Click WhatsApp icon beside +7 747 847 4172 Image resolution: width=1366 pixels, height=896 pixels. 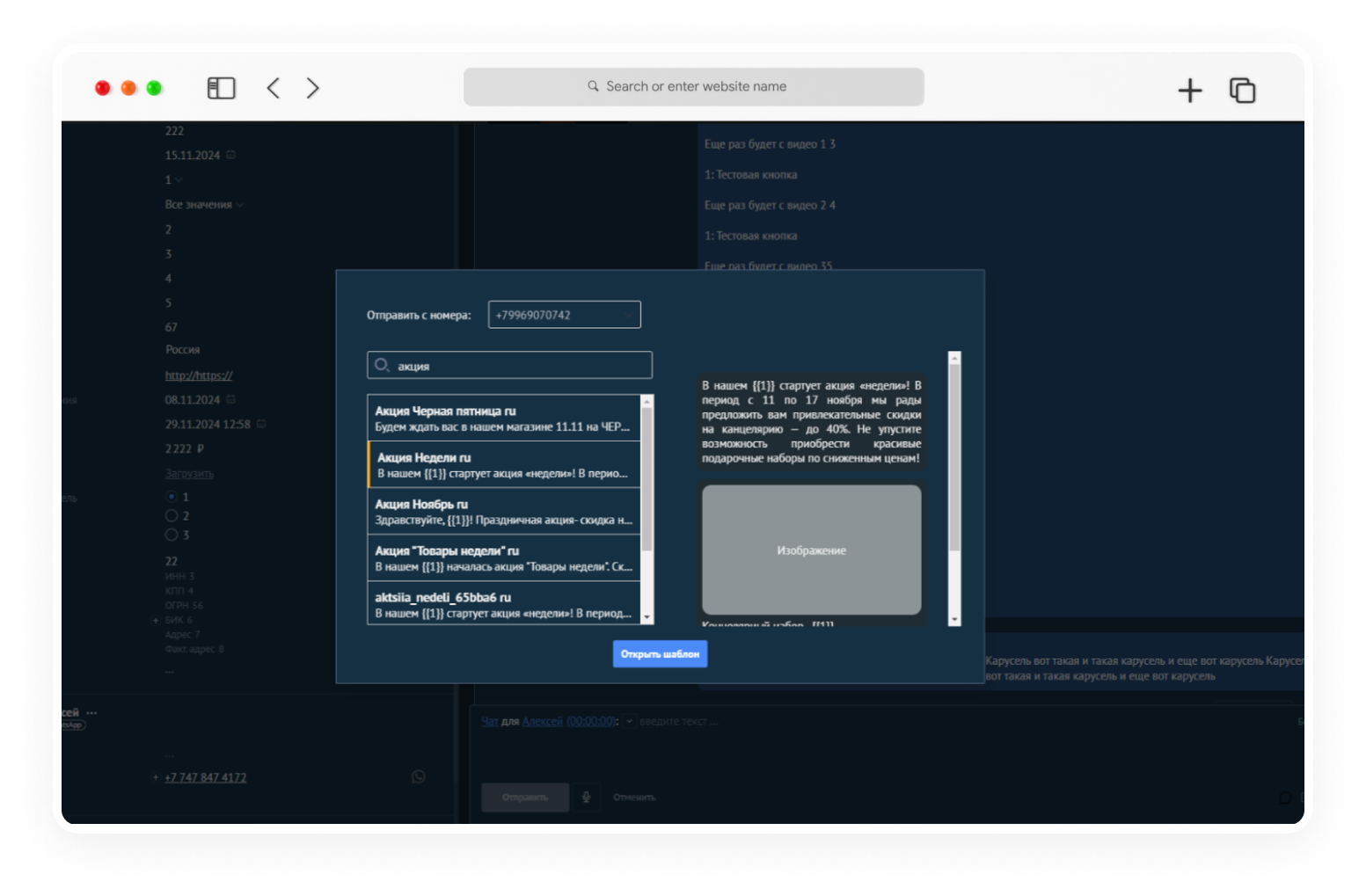point(419,776)
